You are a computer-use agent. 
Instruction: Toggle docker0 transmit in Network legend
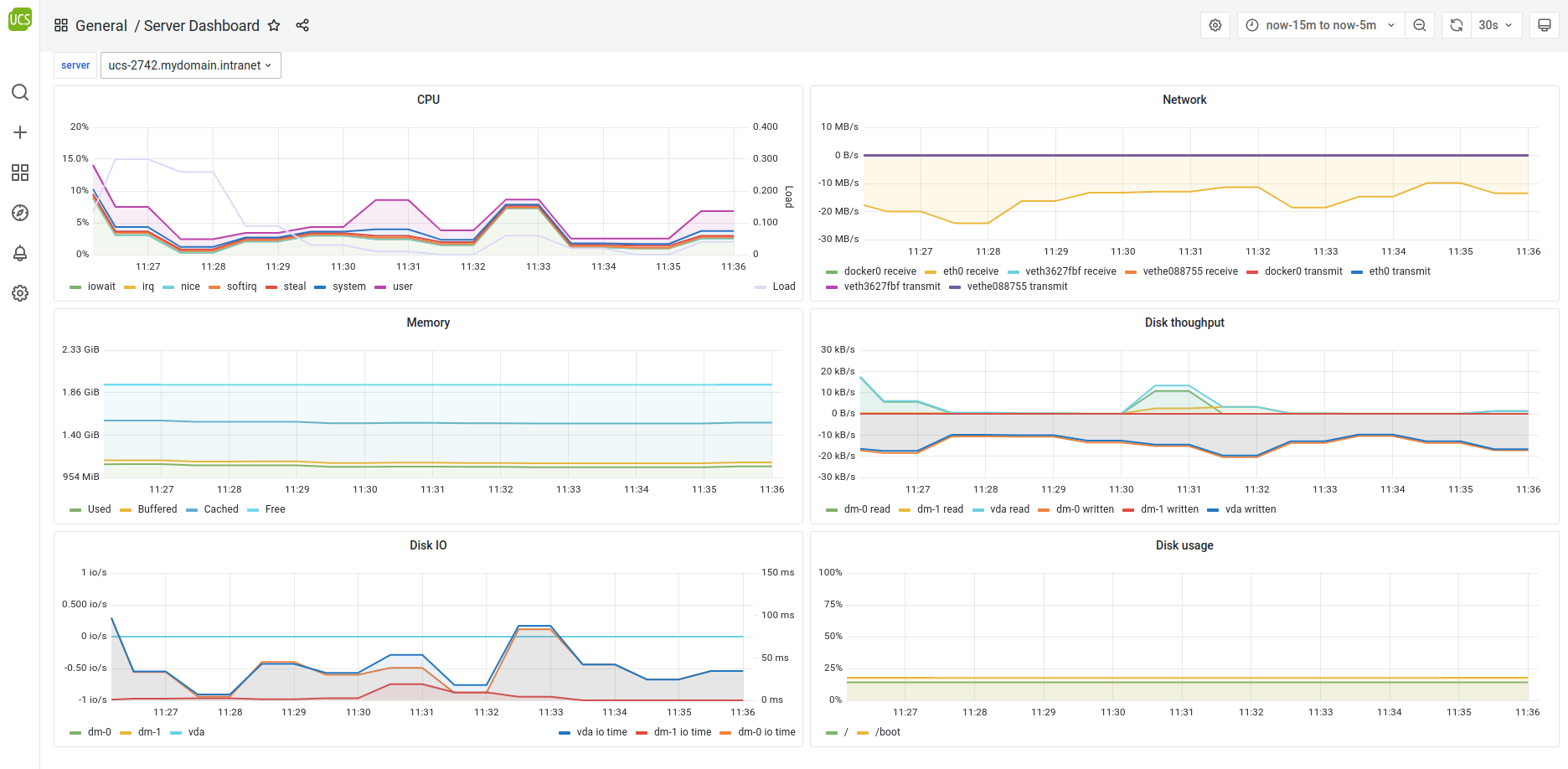point(1303,271)
